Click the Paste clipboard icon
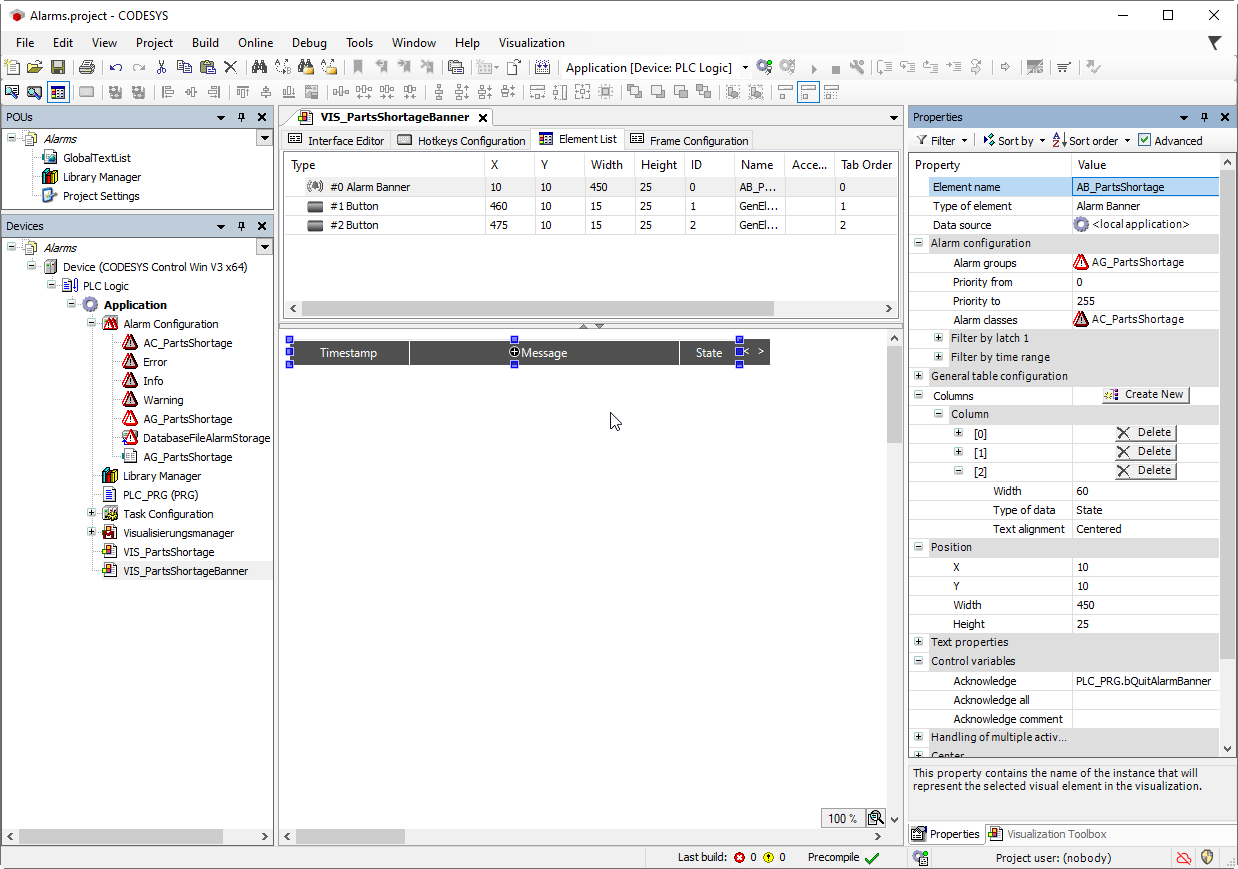 207,67
